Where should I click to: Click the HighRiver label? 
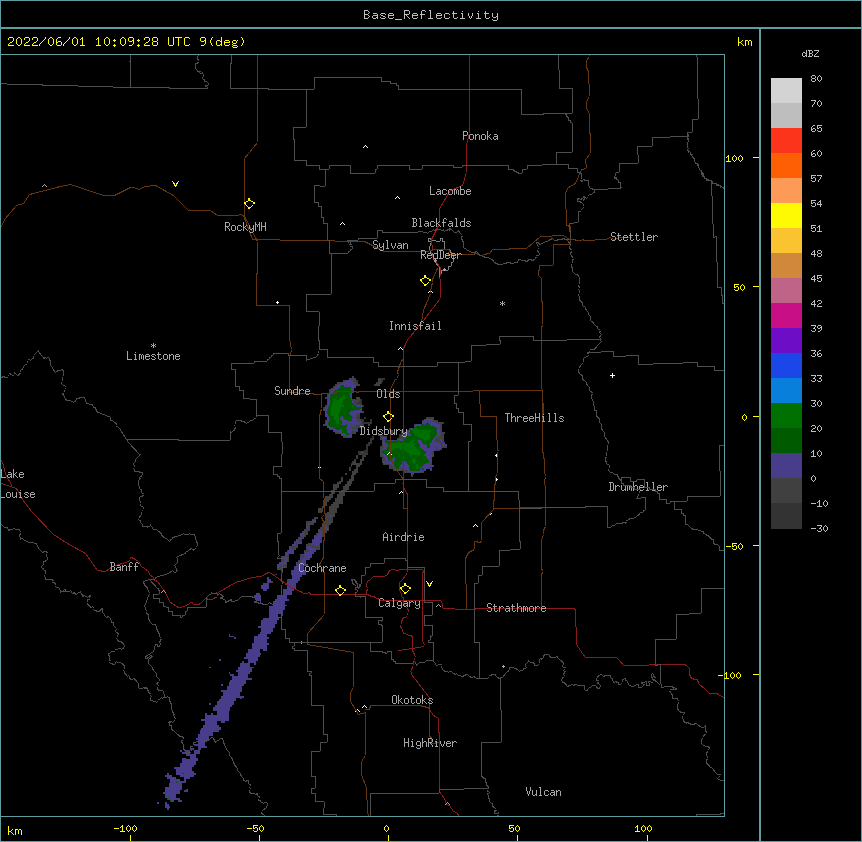click(x=430, y=743)
